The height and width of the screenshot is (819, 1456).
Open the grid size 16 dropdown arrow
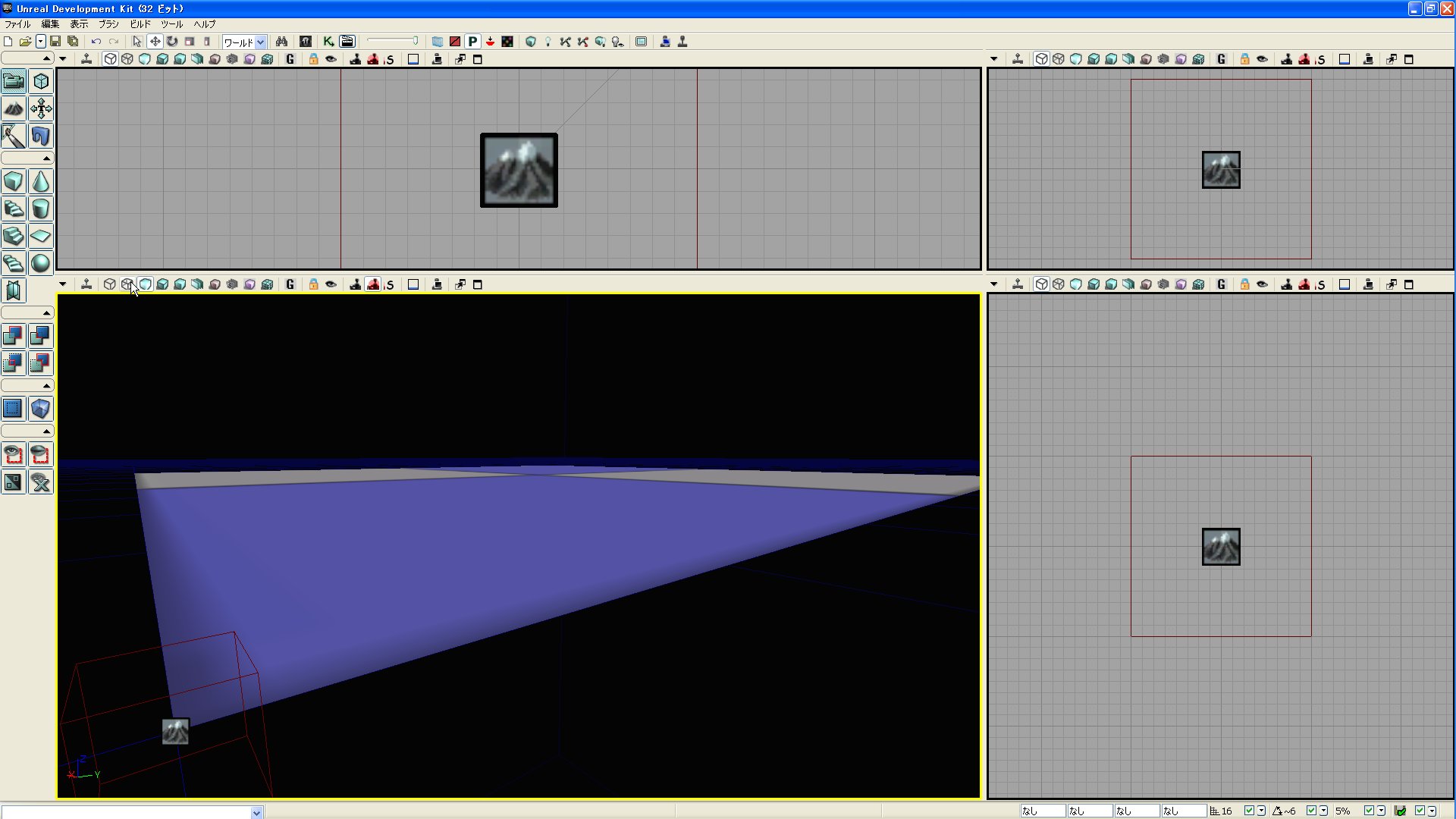click(x=1261, y=811)
